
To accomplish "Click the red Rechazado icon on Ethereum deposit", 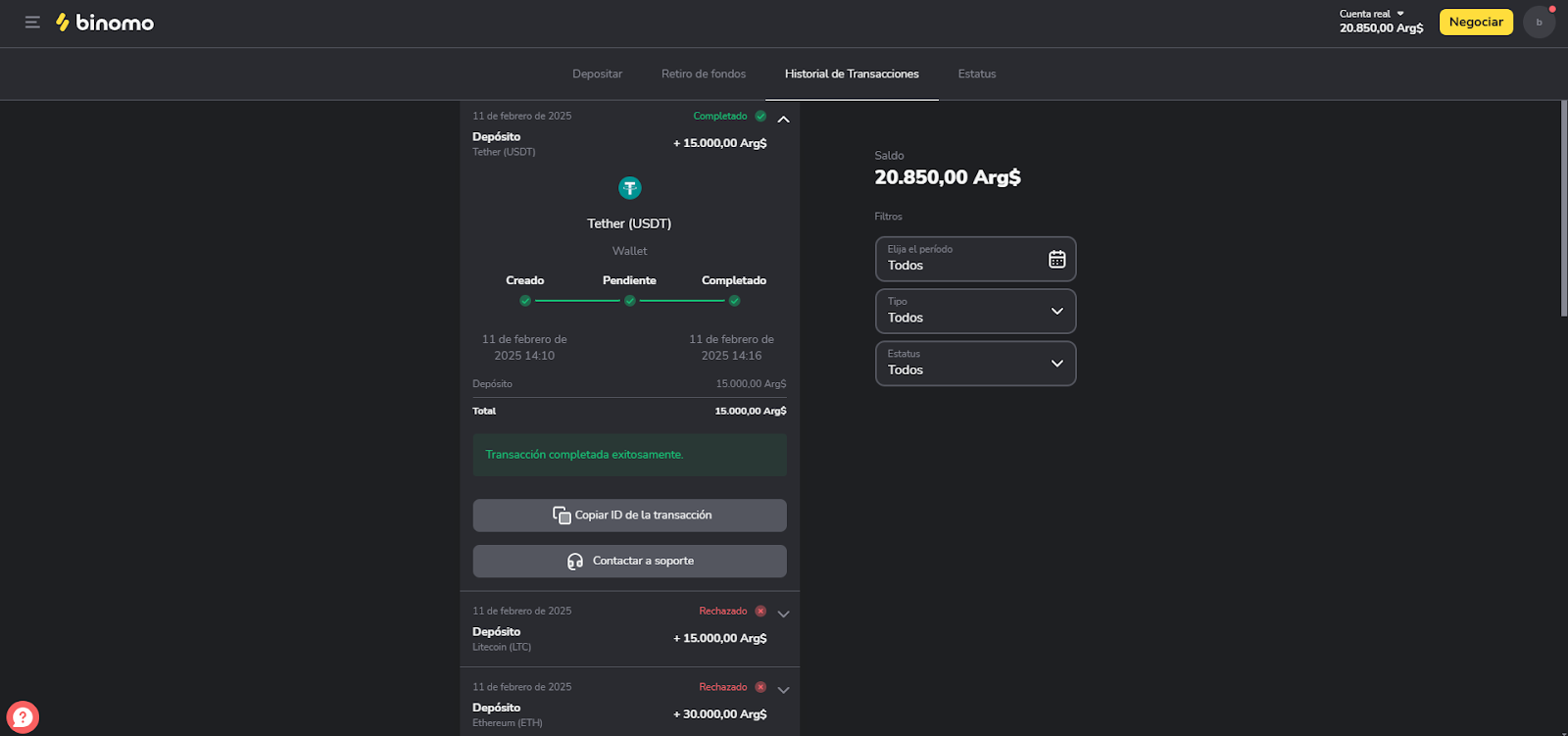I will pyautogui.click(x=760, y=687).
